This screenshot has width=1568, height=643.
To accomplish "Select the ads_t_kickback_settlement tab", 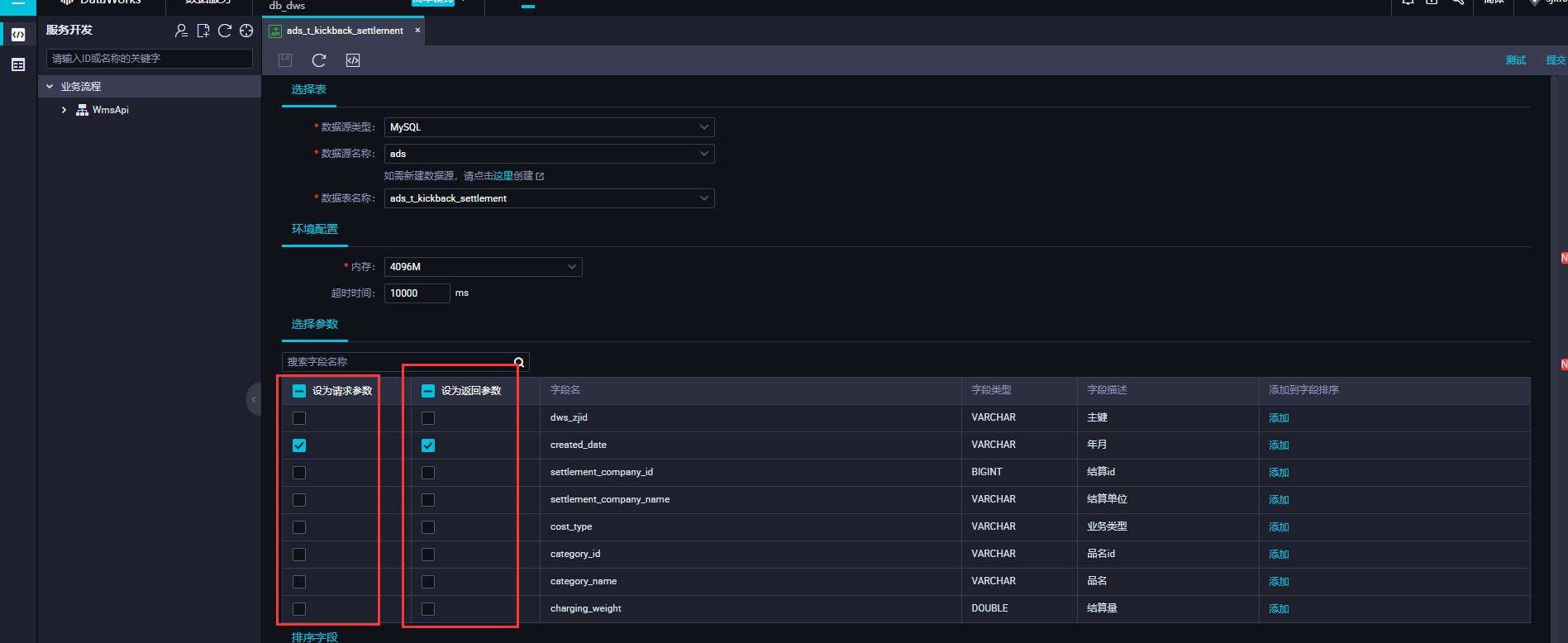I will click(345, 31).
